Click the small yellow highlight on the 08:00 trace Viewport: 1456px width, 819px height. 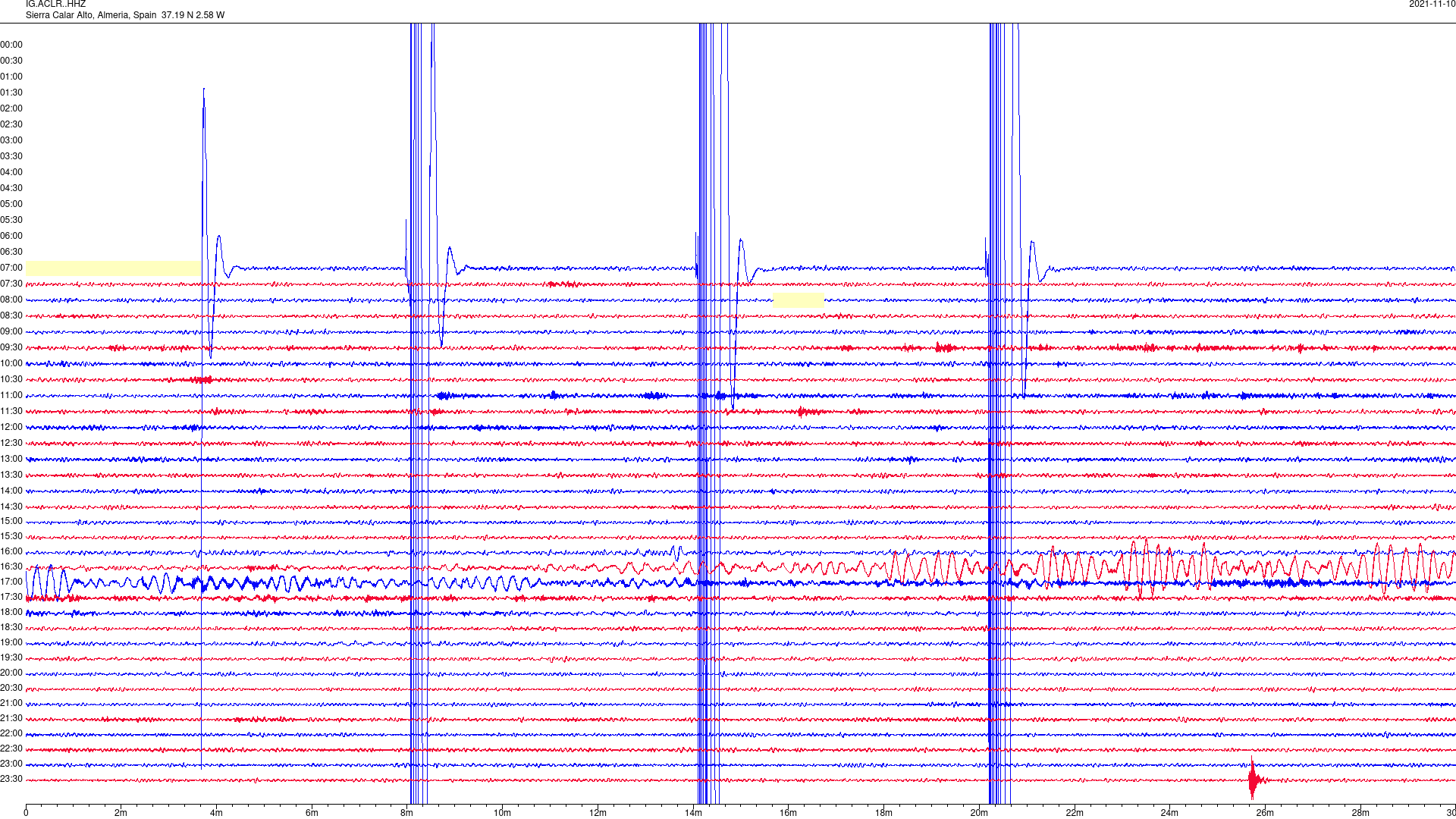[x=799, y=300]
